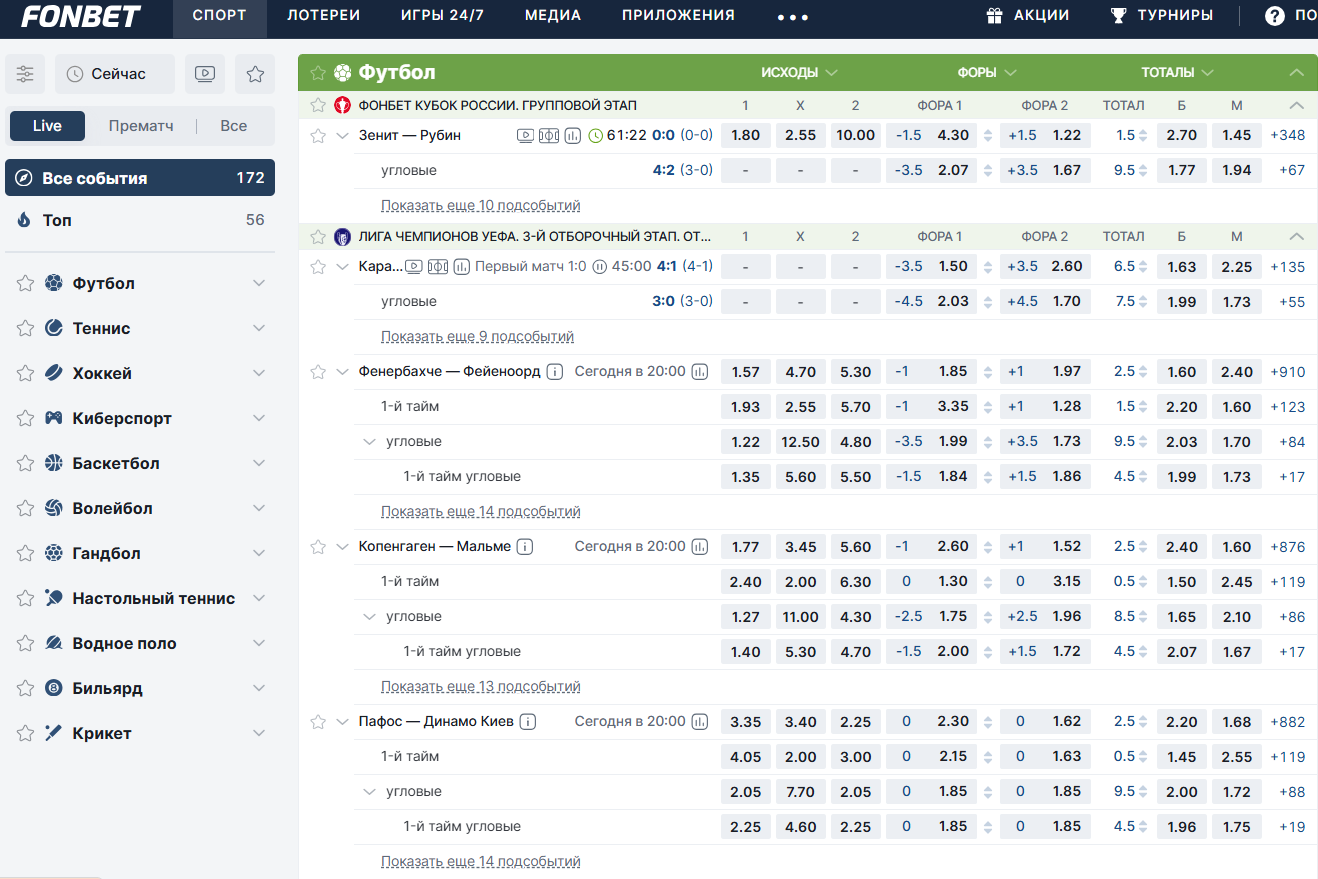Open info icon for Копенгаген — Мальме
Screen dimensions: 1318x879
[x=525, y=547]
